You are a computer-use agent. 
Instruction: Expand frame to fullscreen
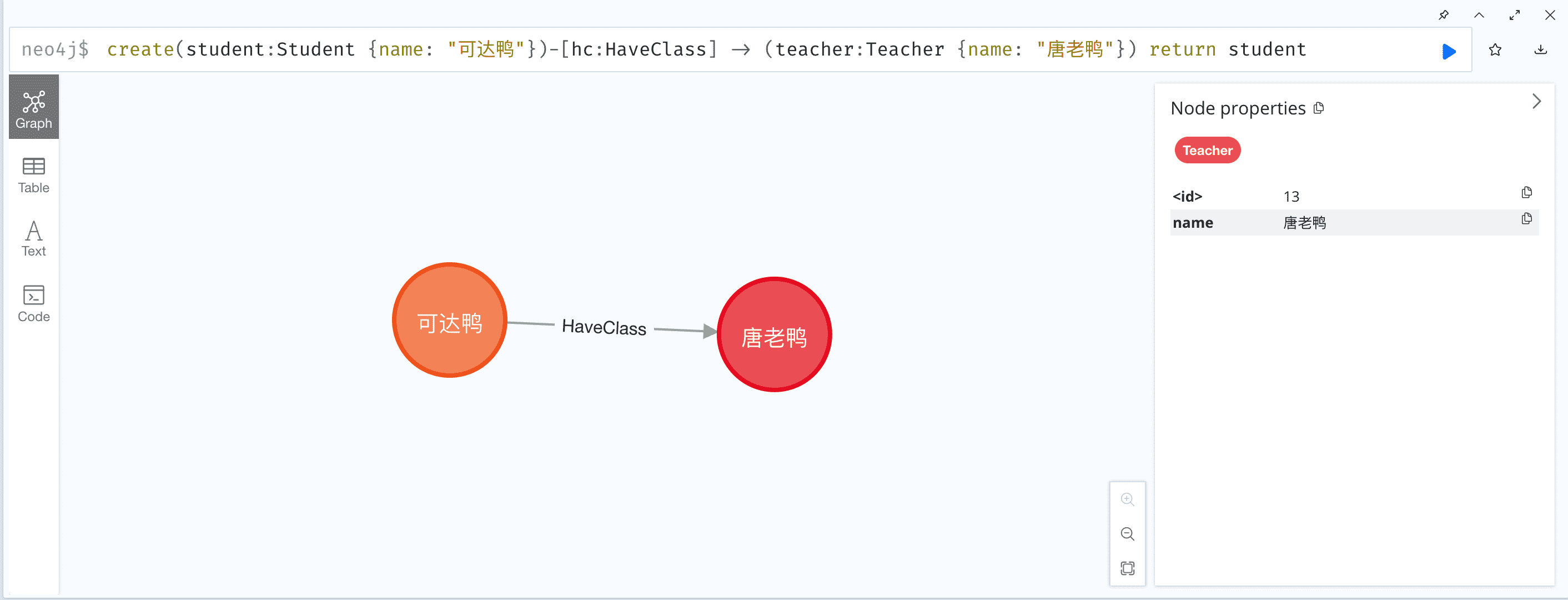pyautogui.click(x=1515, y=15)
